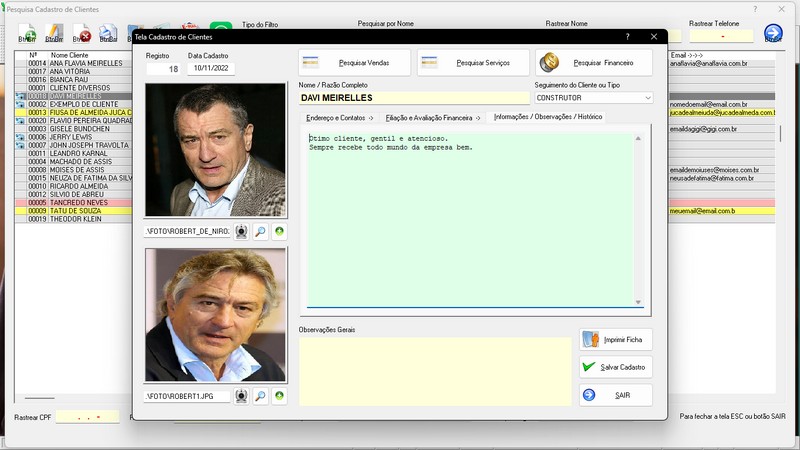This screenshot has width=800, height=450.
Task: Click horizontal scrollbar below client list
Action: tap(39, 398)
